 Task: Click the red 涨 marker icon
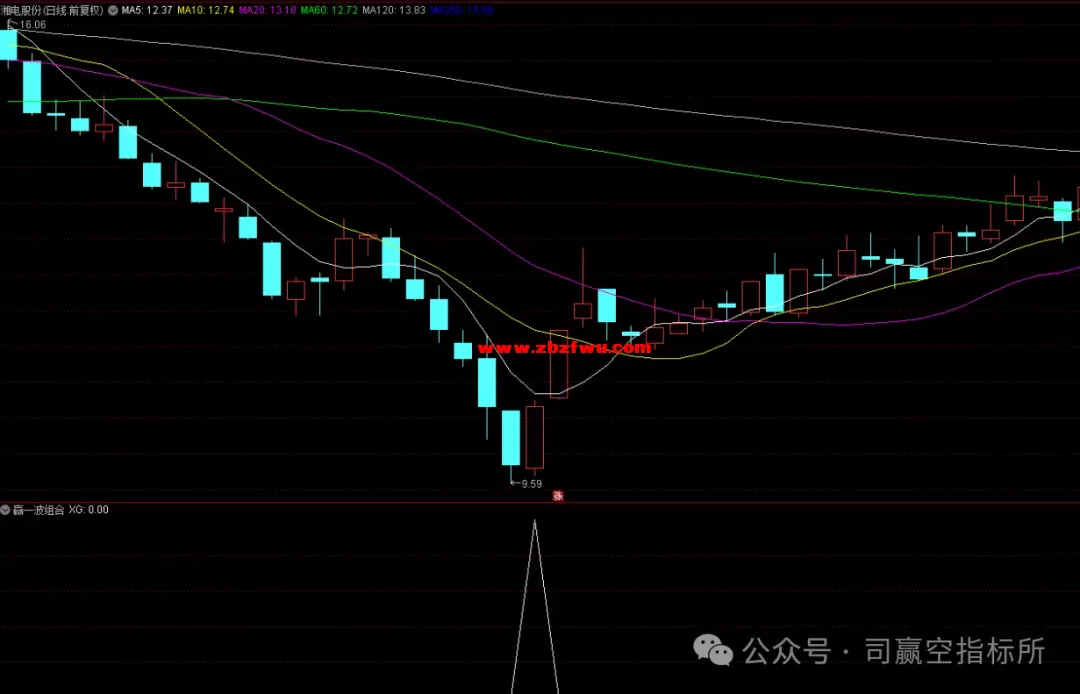(x=559, y=495)
